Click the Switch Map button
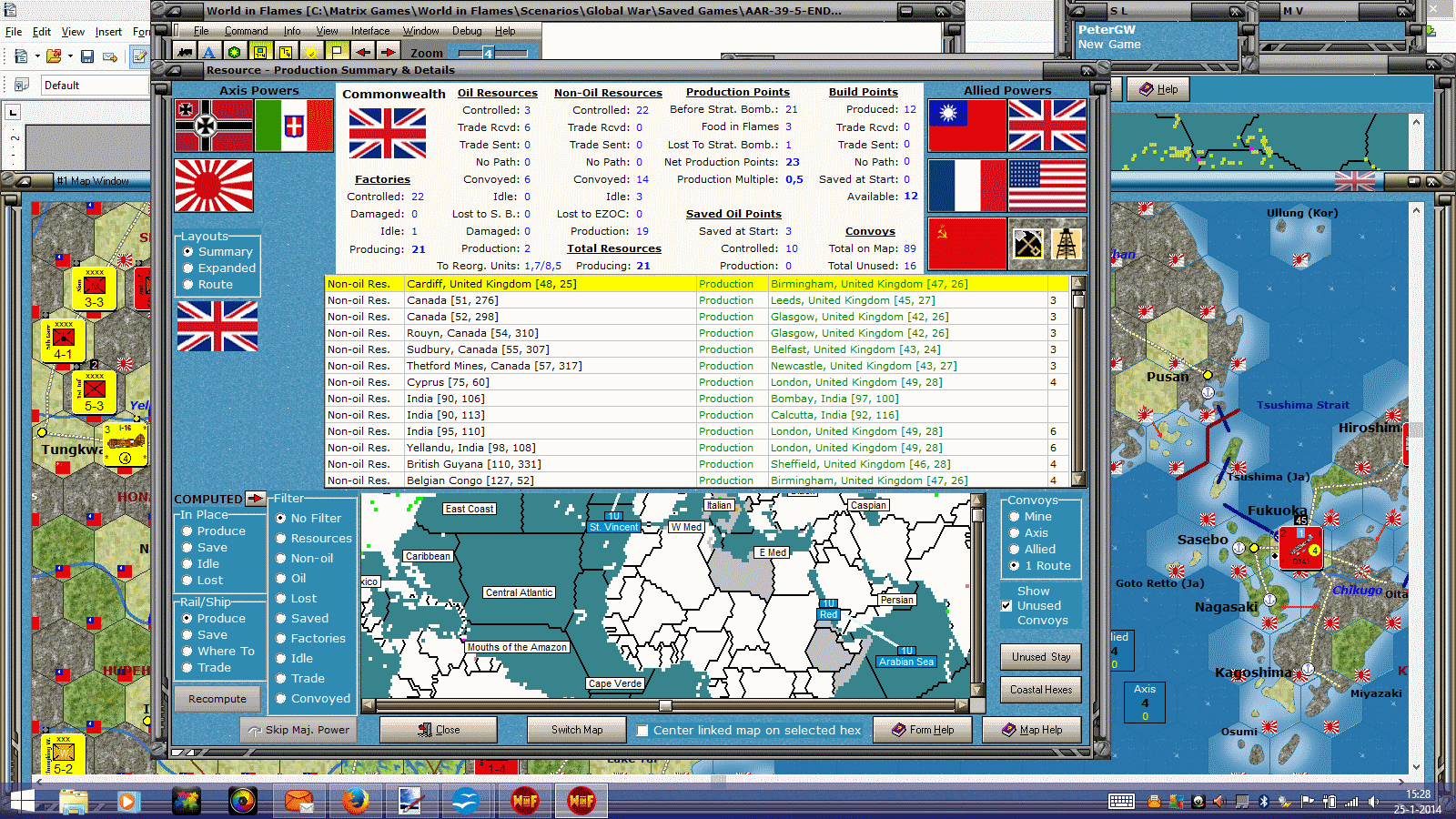 tap(577, 730)
